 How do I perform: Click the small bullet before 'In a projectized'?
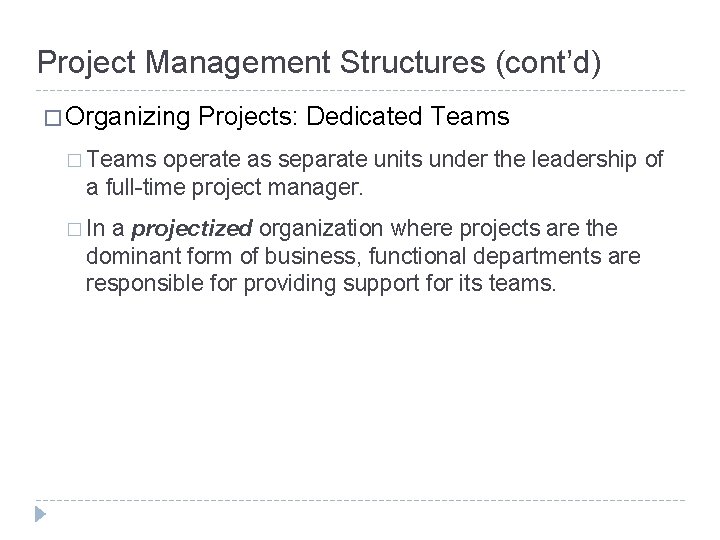point(74,229)
